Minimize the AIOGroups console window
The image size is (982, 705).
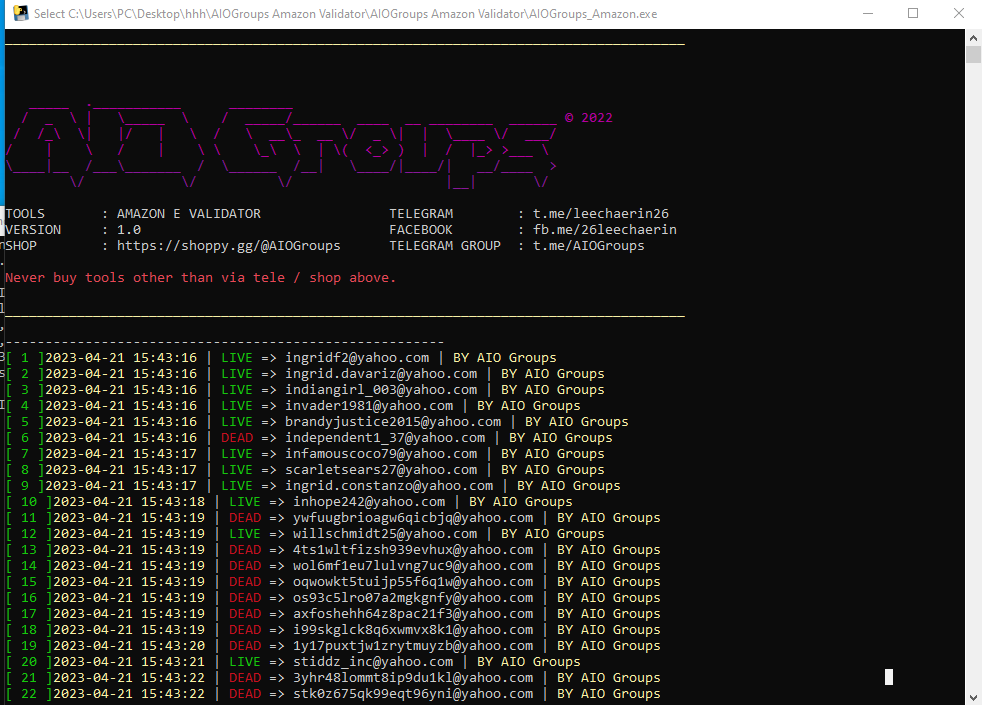point(867,14)
